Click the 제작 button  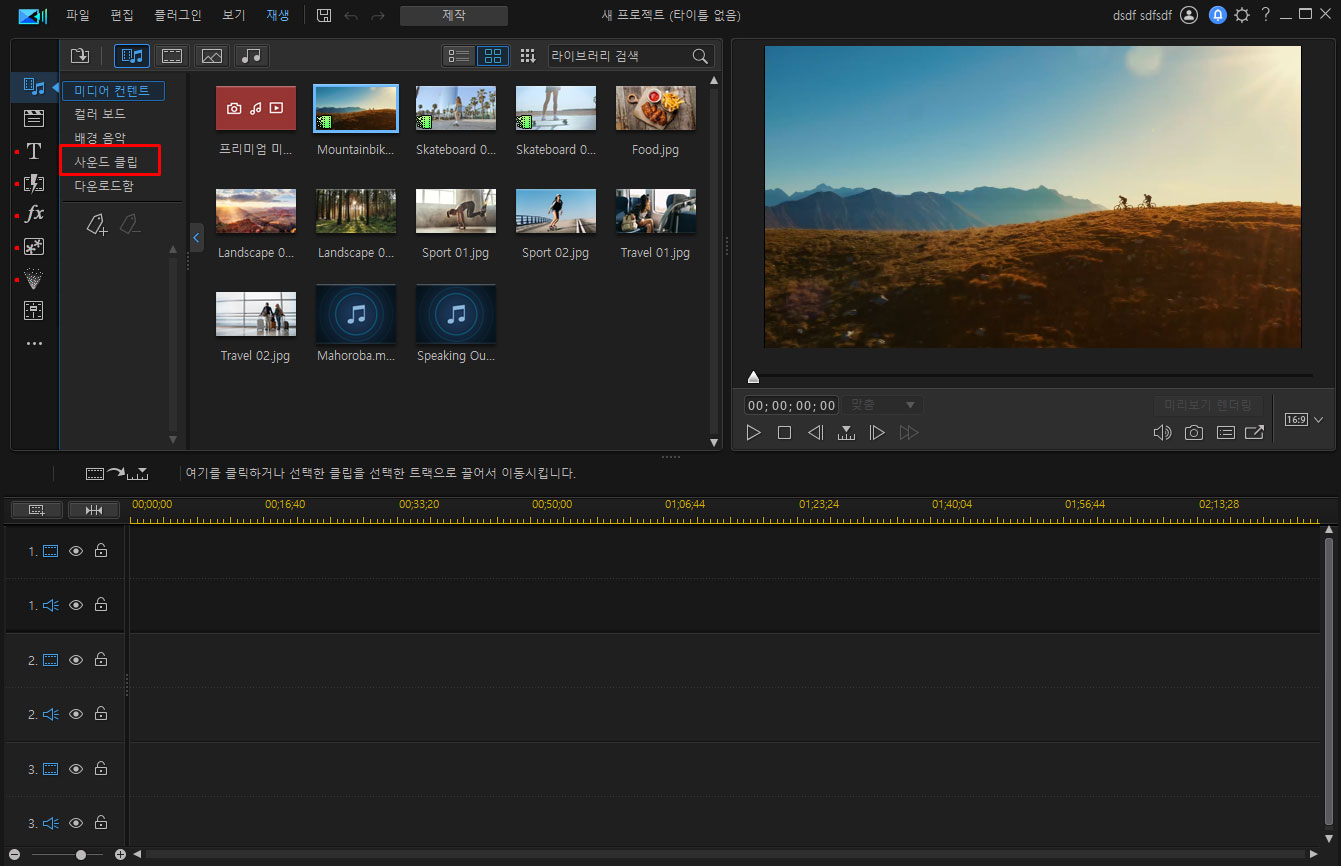pos(453,16)
